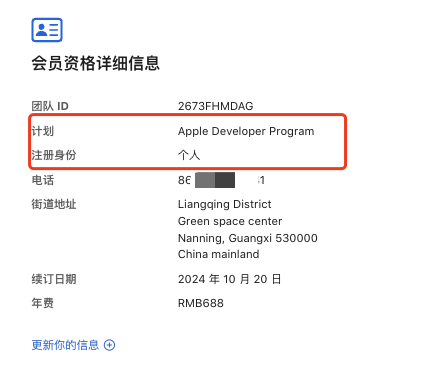The width and height of the screenshot is (431, 375).
Task: Click the 个人 enrollment identity value
Action: (189, 155)
